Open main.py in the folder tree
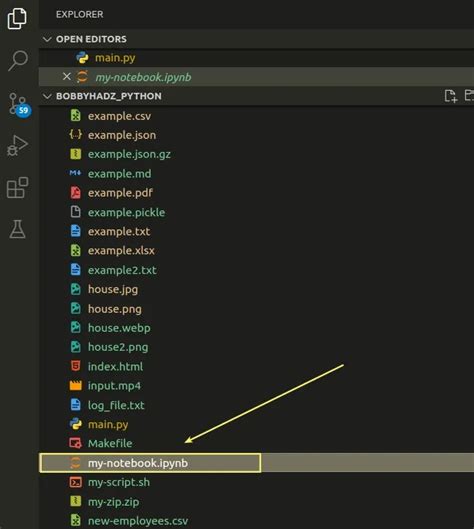Viewport: 474px width, 529px height. 256,424
